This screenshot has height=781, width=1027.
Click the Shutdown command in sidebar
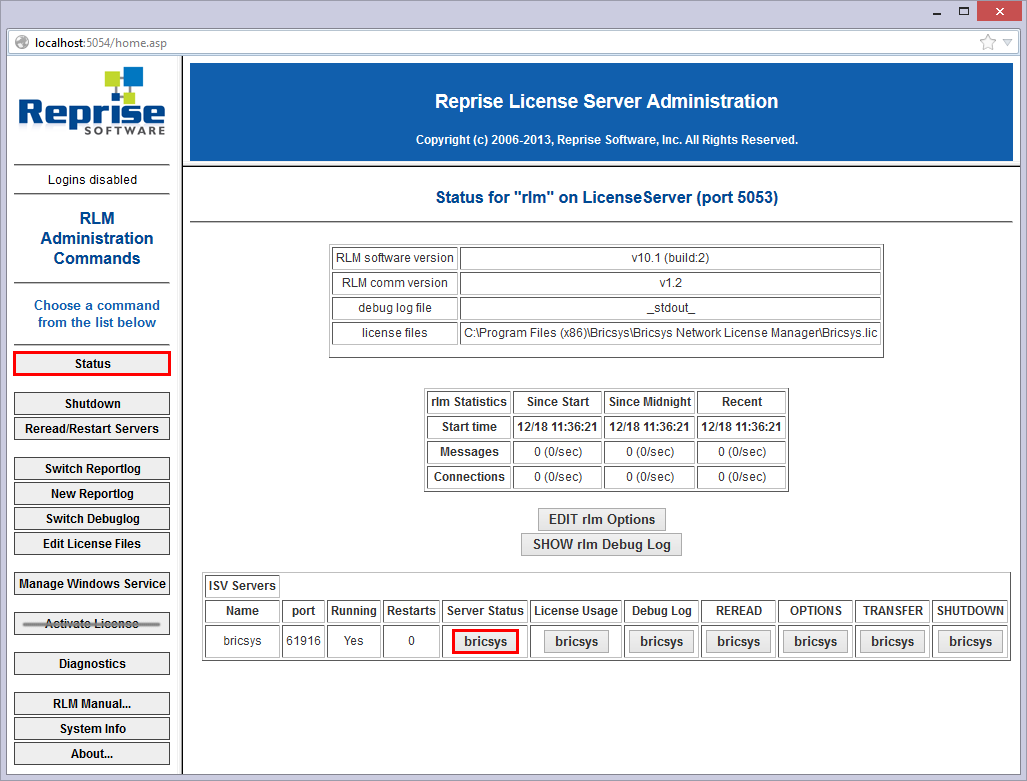click(x=92, y=404)
